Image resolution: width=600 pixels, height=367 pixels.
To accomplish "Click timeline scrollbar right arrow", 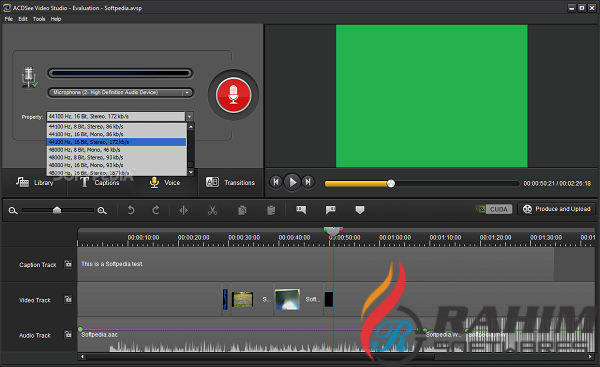I will click(x=590, y=357).
